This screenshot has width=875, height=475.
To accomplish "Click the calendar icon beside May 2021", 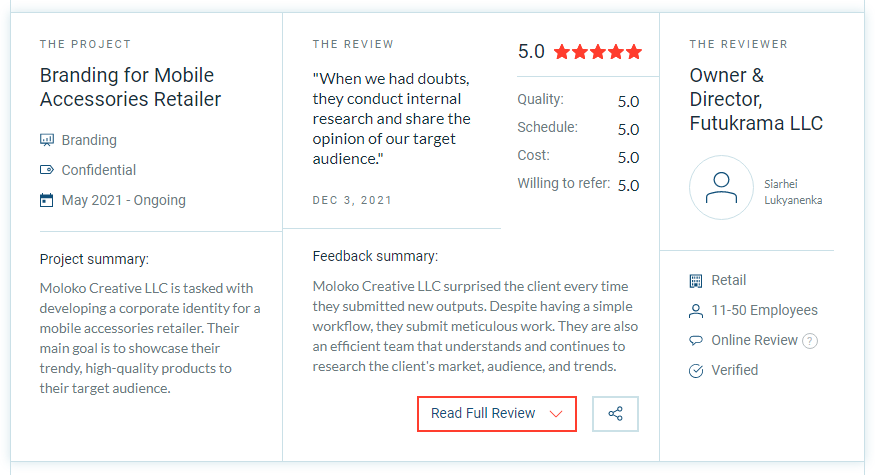I will tap(47, 200).
